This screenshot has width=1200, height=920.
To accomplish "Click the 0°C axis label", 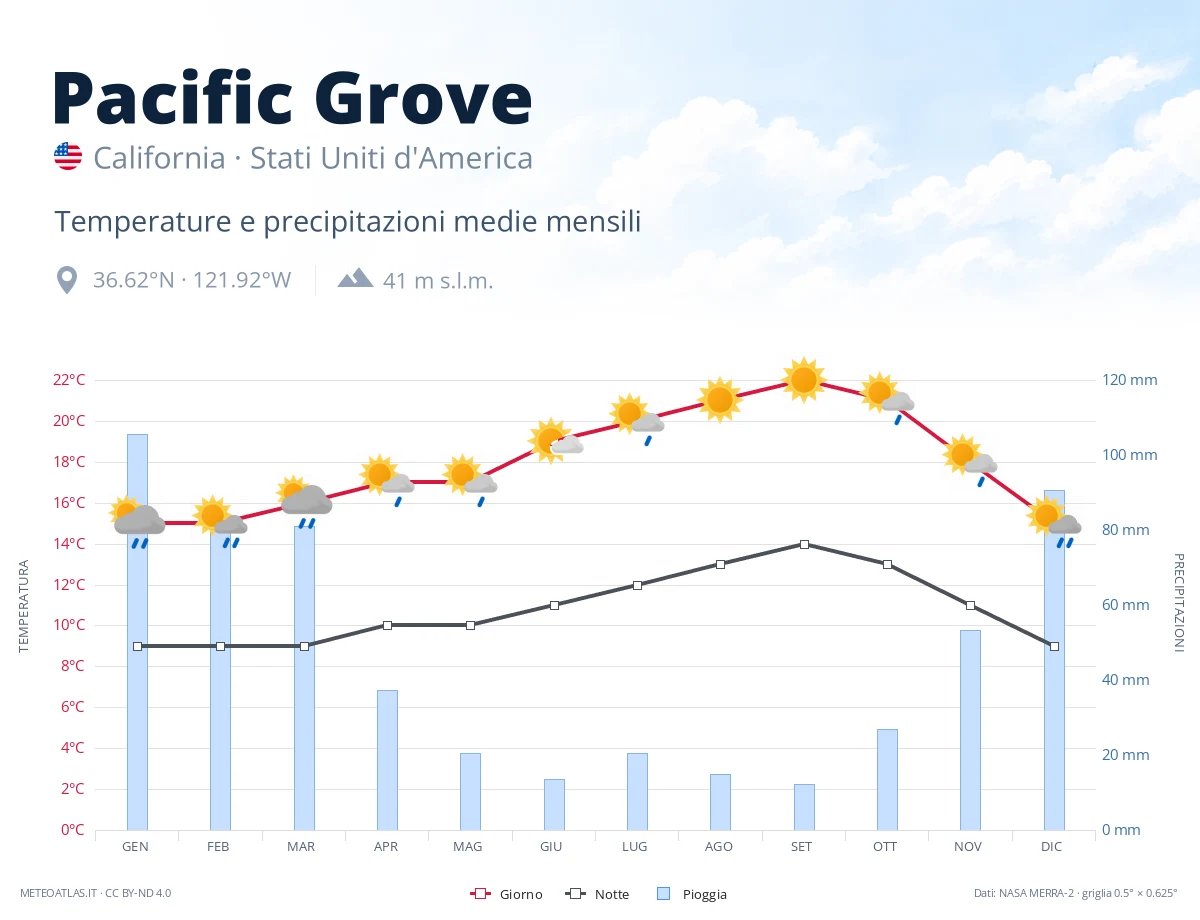I will click(x=73, y=830).
